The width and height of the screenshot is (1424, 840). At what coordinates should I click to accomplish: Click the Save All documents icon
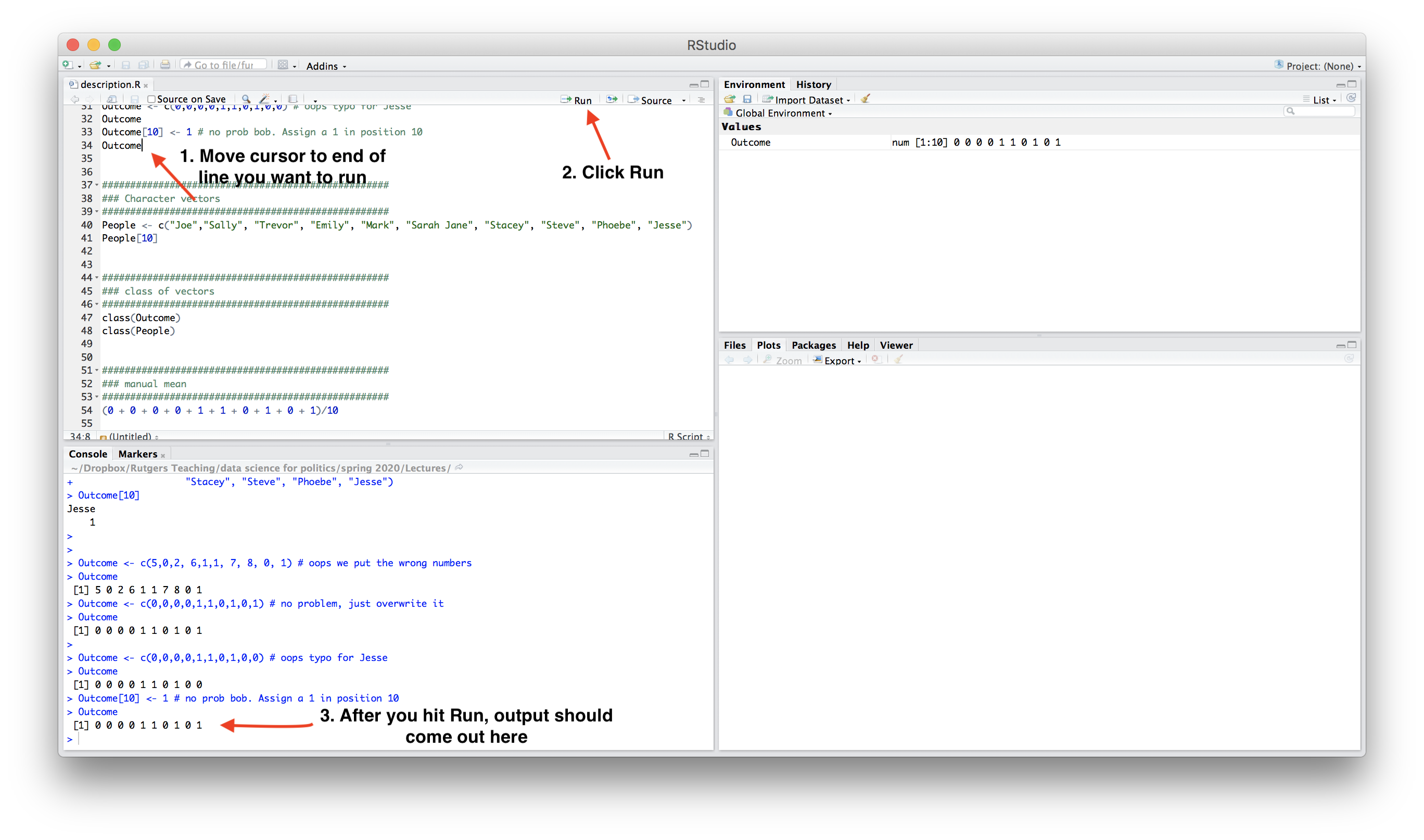144,65
